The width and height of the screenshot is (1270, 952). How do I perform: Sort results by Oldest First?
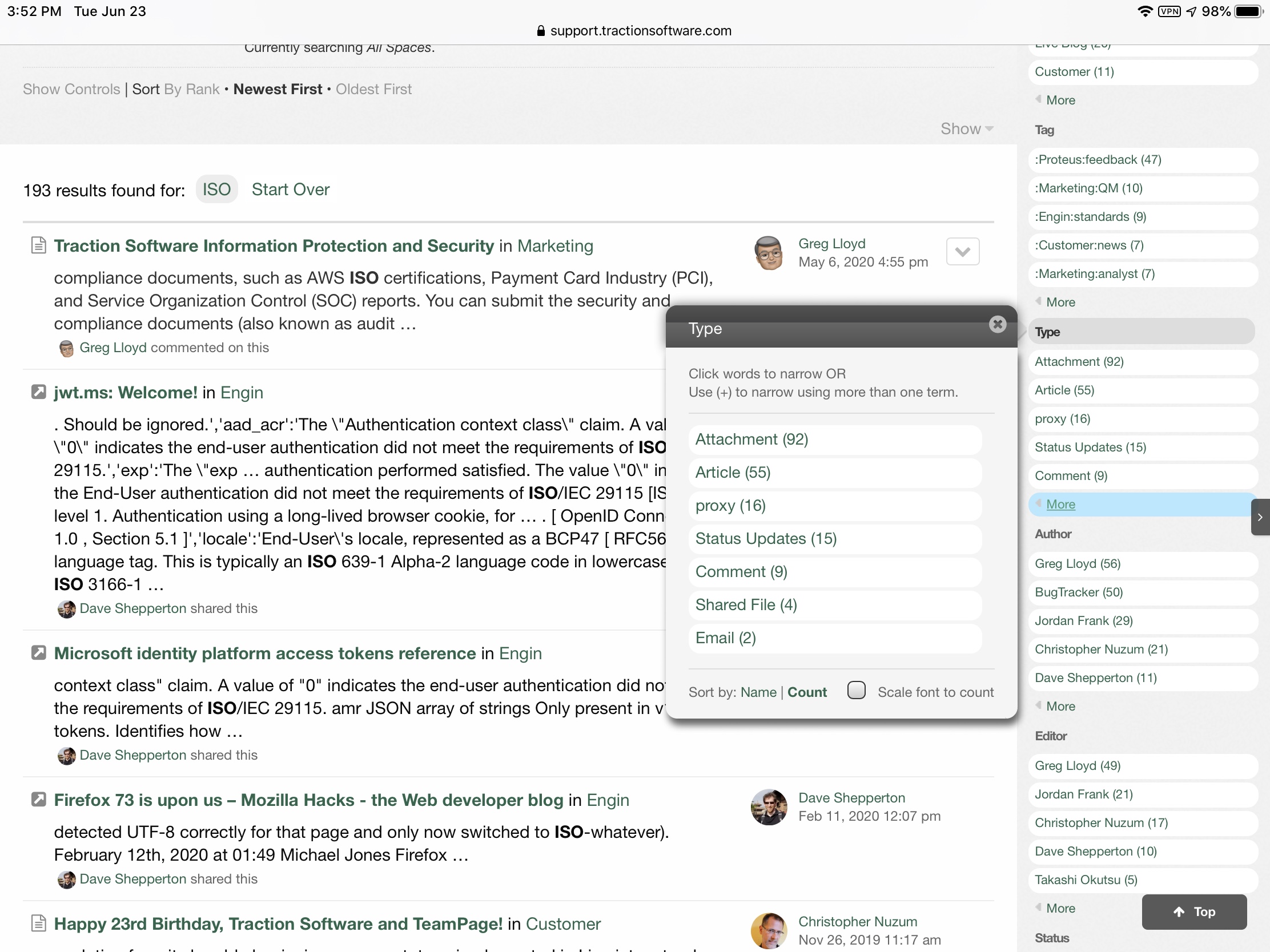tap(373, 89)
